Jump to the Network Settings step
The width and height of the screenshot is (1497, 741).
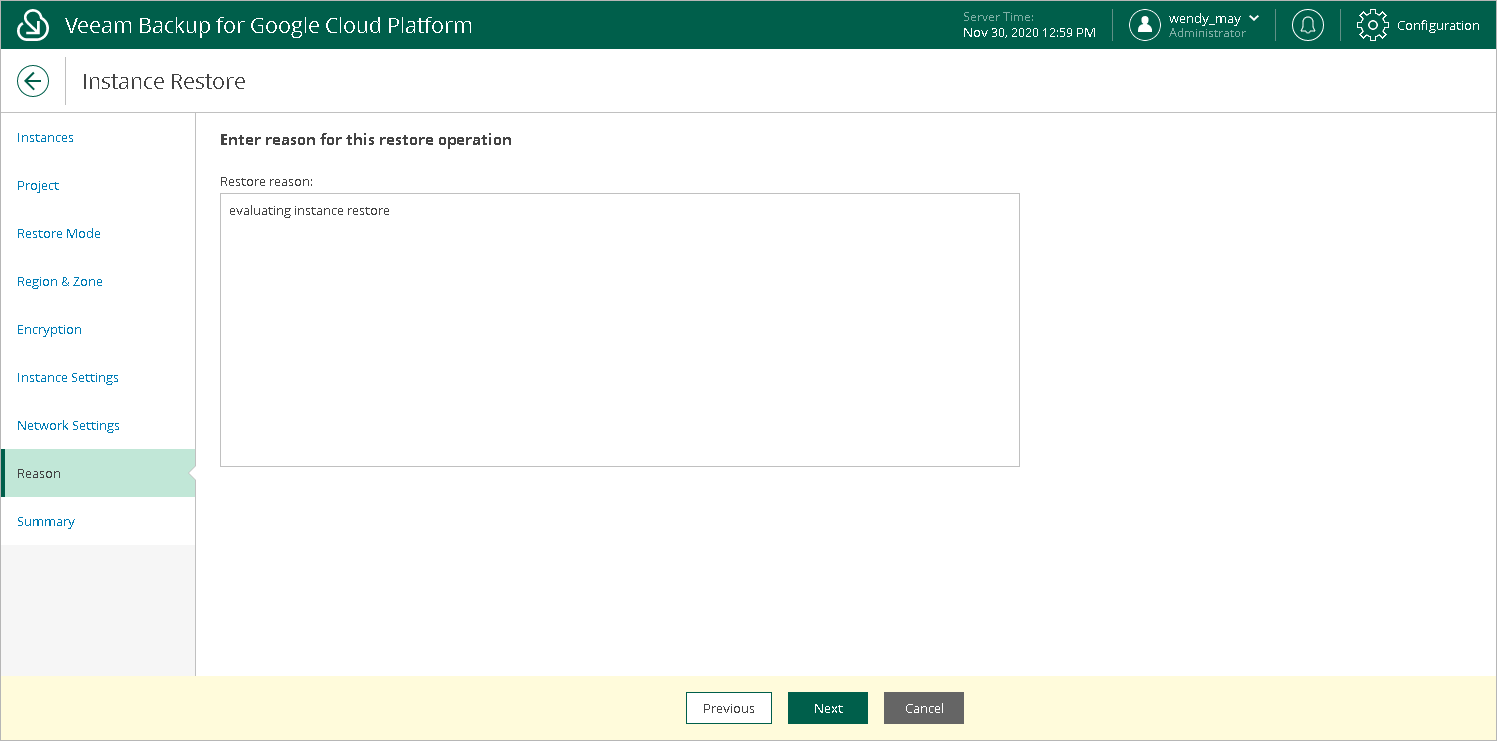coord(98,425)
